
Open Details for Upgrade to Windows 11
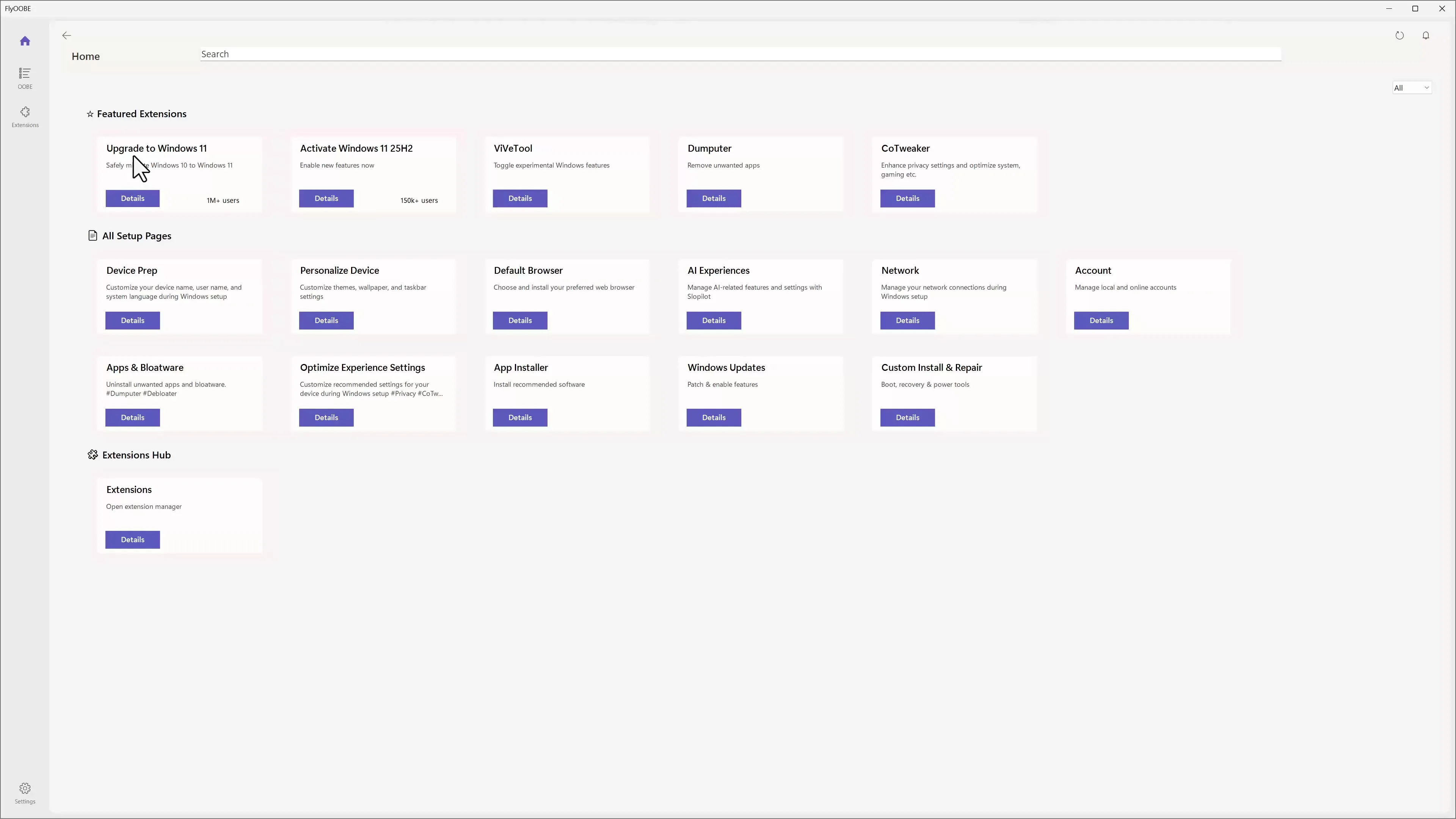(x=132, y=198)
